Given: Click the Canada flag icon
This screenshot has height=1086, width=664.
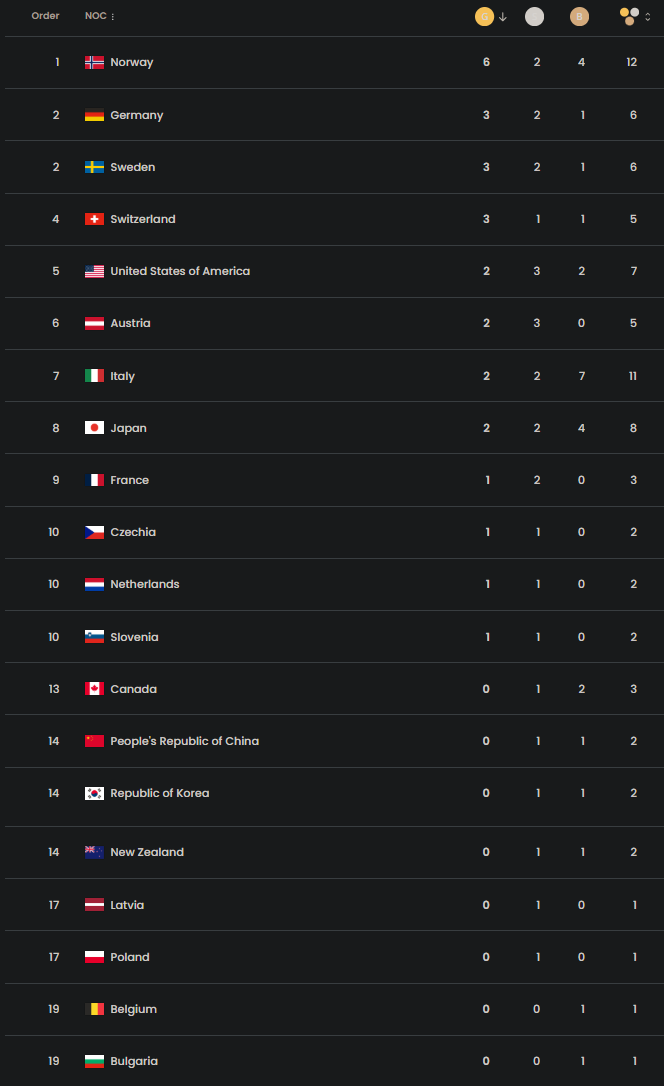Looking at the screenshot, I should (x=95, y=689).
